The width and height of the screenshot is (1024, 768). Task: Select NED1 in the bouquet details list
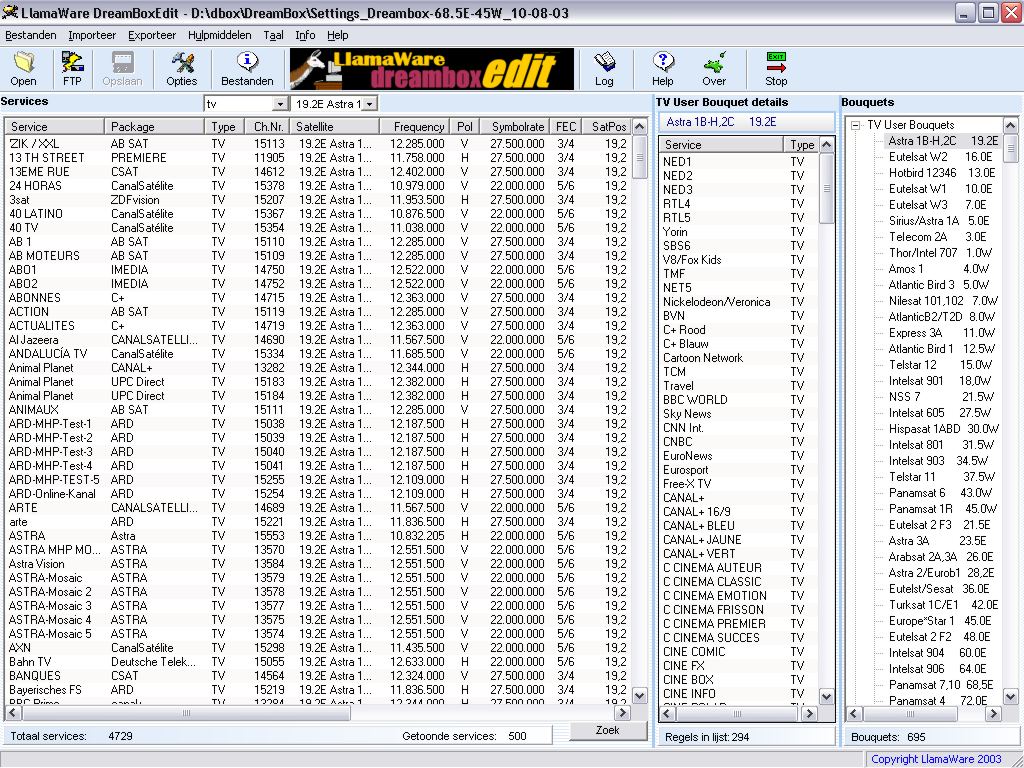(x=739, y=161)
